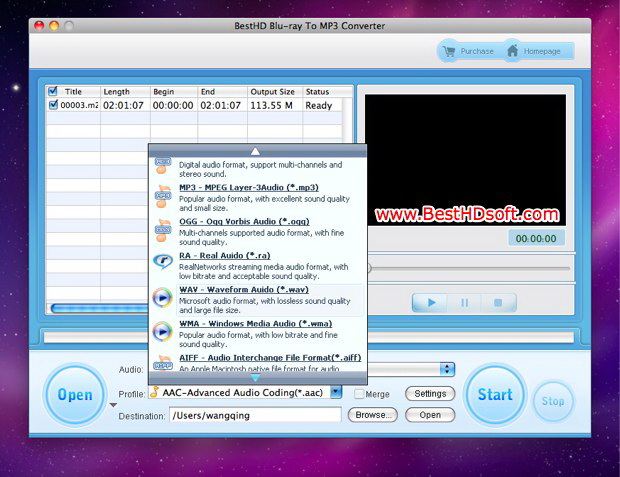
Task: Click the Purchase shopping cart icon
Action: point(449,51)
